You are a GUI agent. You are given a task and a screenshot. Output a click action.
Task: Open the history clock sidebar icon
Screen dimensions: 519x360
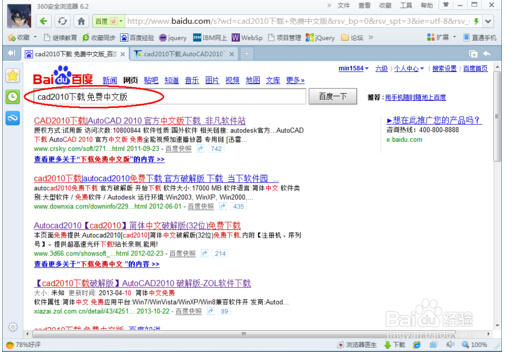13,97
